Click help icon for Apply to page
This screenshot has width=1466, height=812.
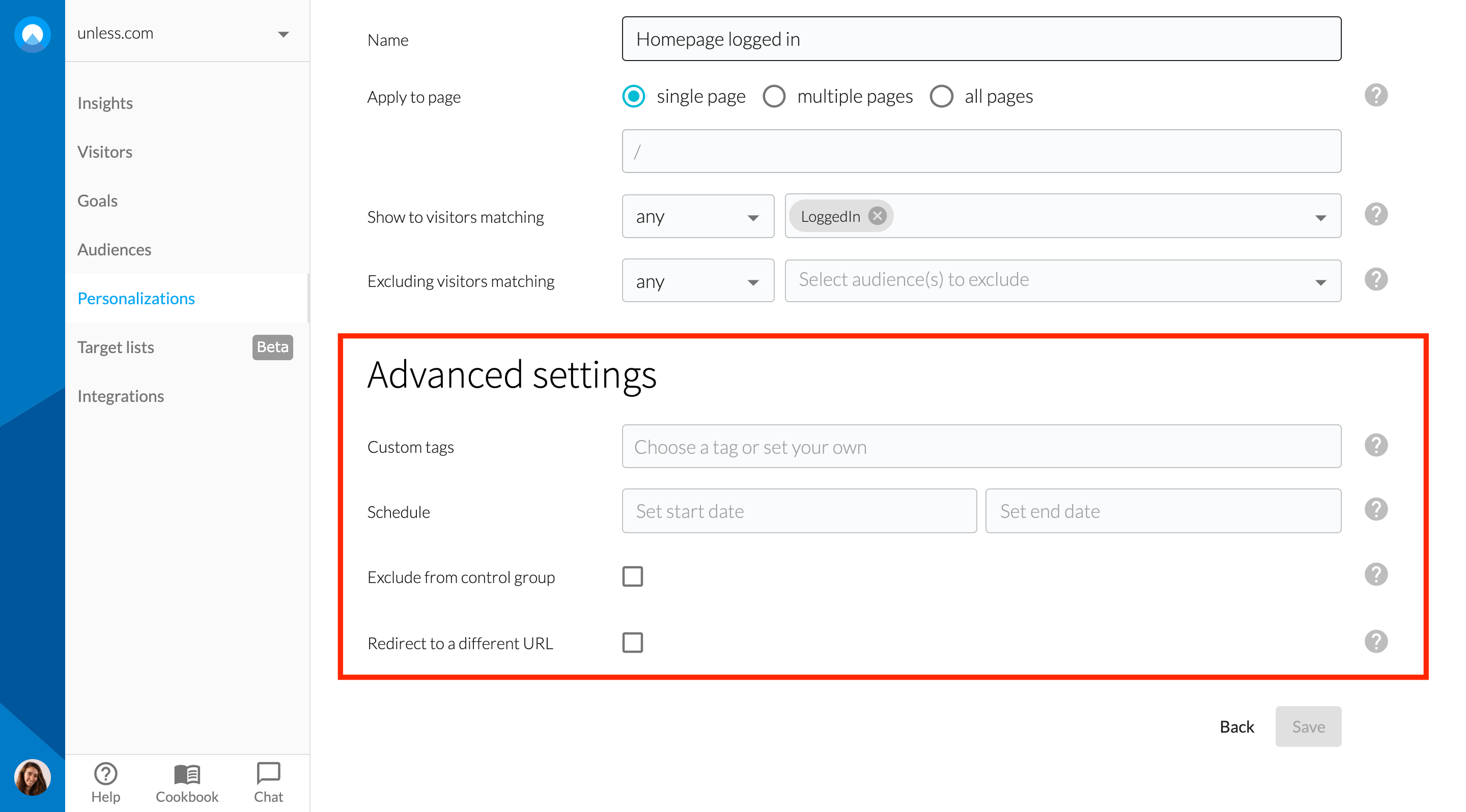[1375, 96]
